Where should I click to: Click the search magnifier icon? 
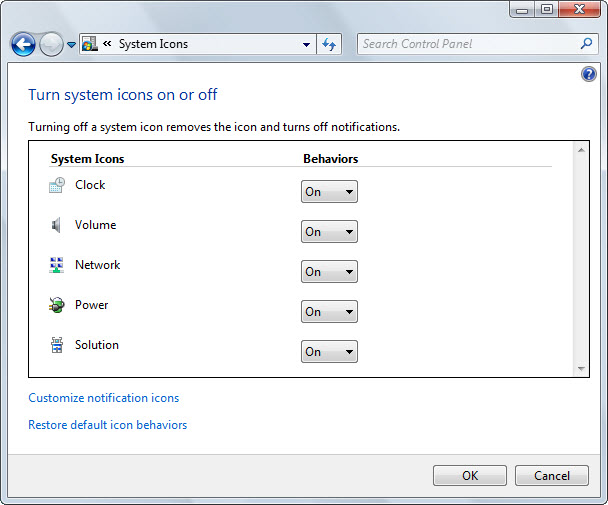point(586,43)
